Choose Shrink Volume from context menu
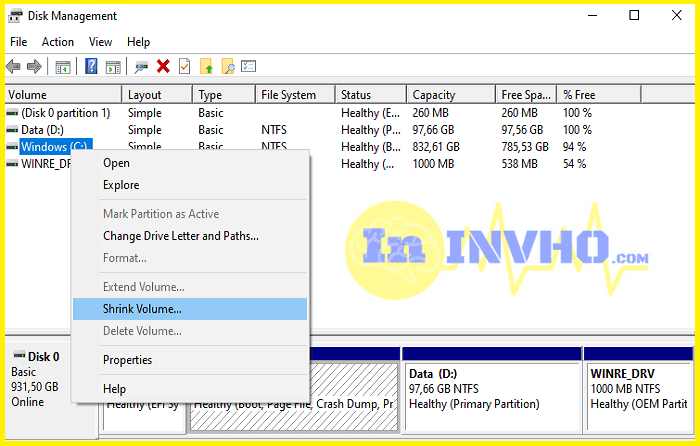This screenshot has height=446, width=700. coord(142,310)
